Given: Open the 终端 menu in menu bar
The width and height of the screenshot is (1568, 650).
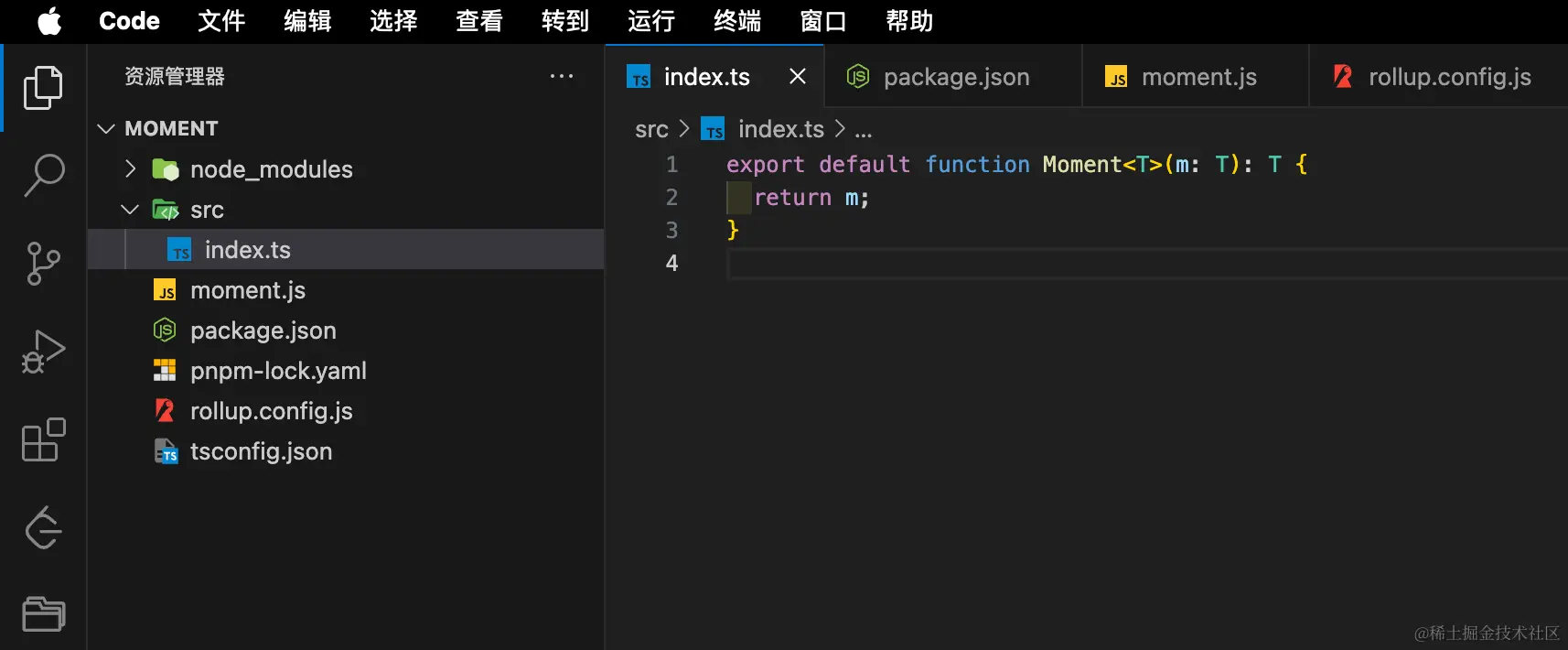Looking at the screenshot, I should (x=737, y=21).
